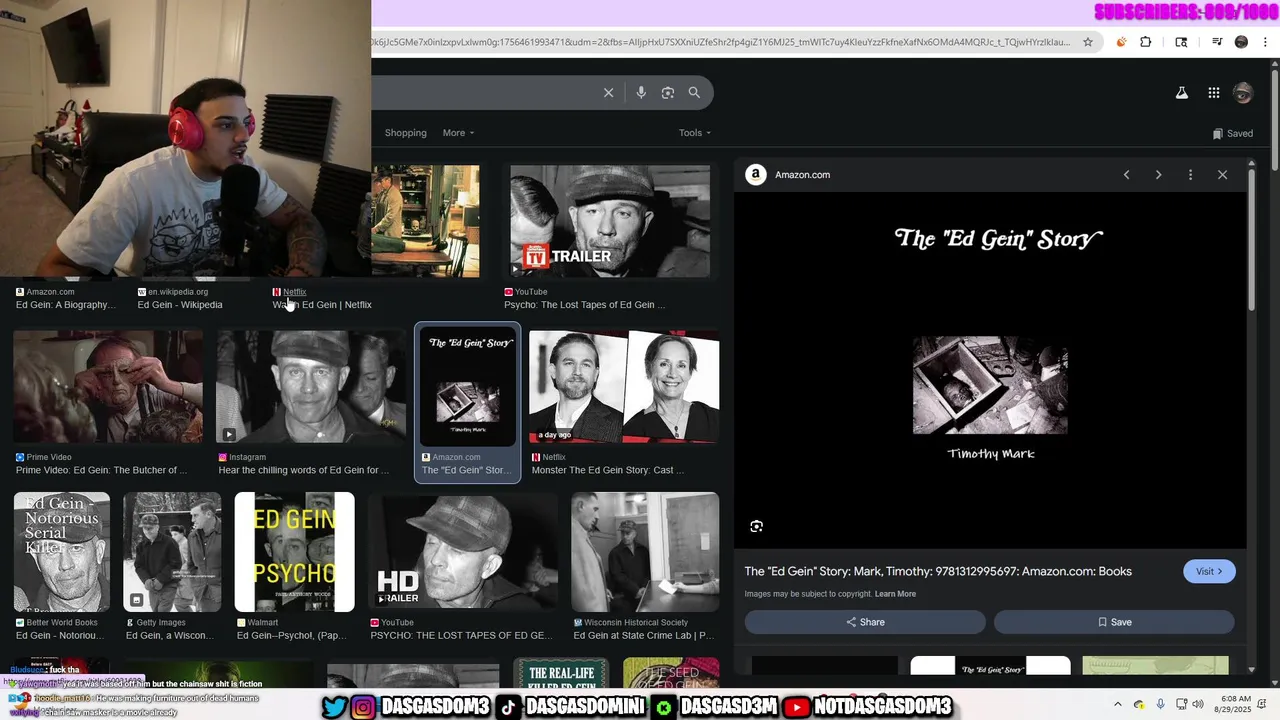The height and width of the screenshot is (720, 1280).
Task: Open Google Lens image search icon
Action: click(x=668, y=93)
